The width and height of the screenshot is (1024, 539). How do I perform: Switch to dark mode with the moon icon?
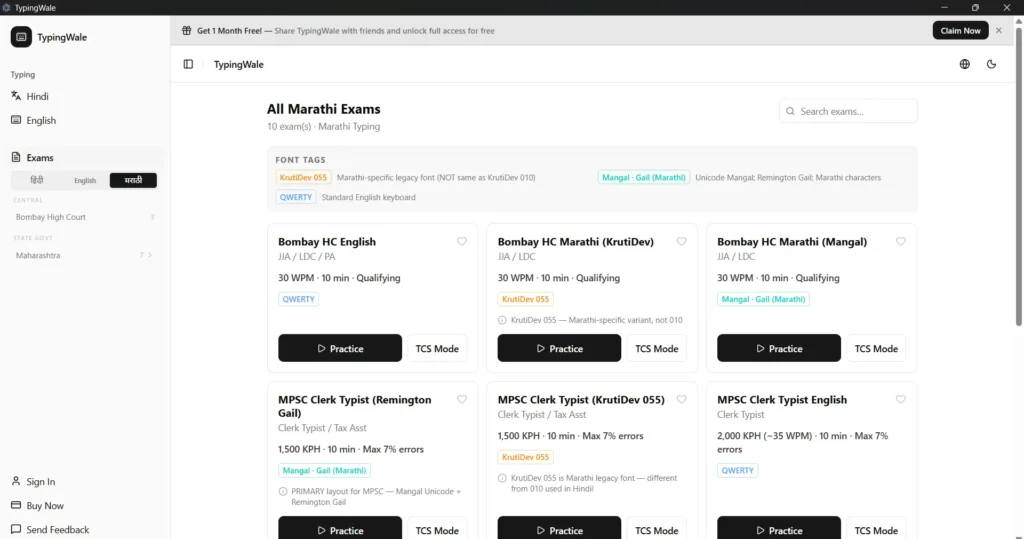pyautogui.click(x=991, y=64)
